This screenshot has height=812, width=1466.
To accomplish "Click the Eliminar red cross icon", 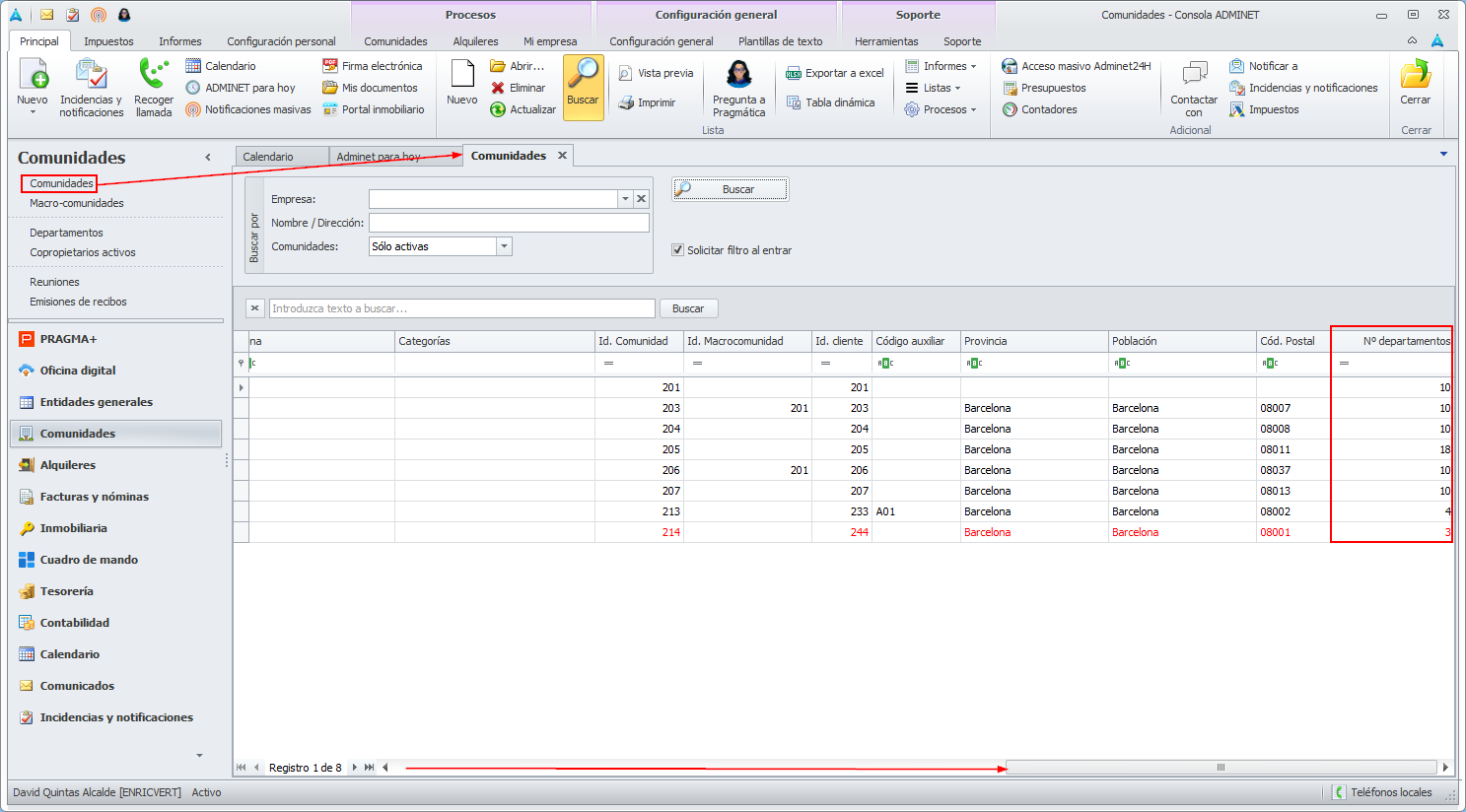I will tap(498, 88).
